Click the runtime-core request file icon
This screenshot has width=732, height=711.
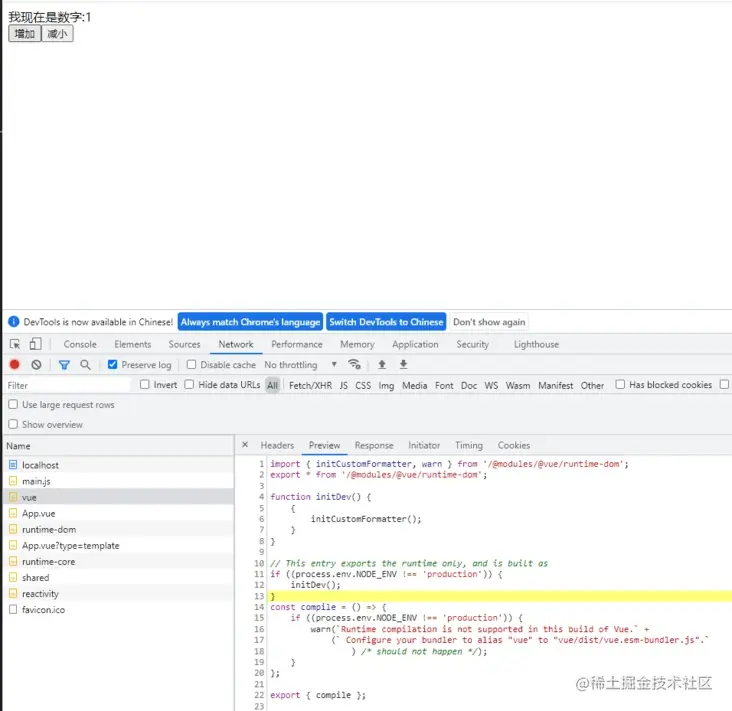[13, 562]
